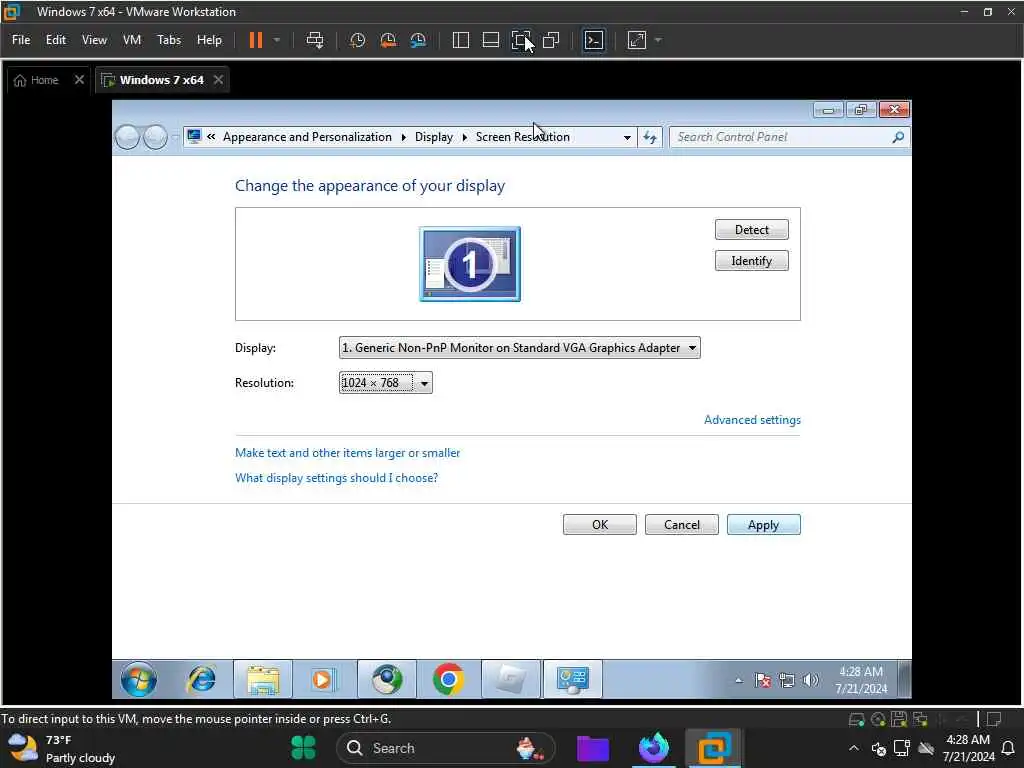This screenshot has height=768, width=1024.
Task: Open the Resolution 1024 × 768 dropdown
Action: 385,383
